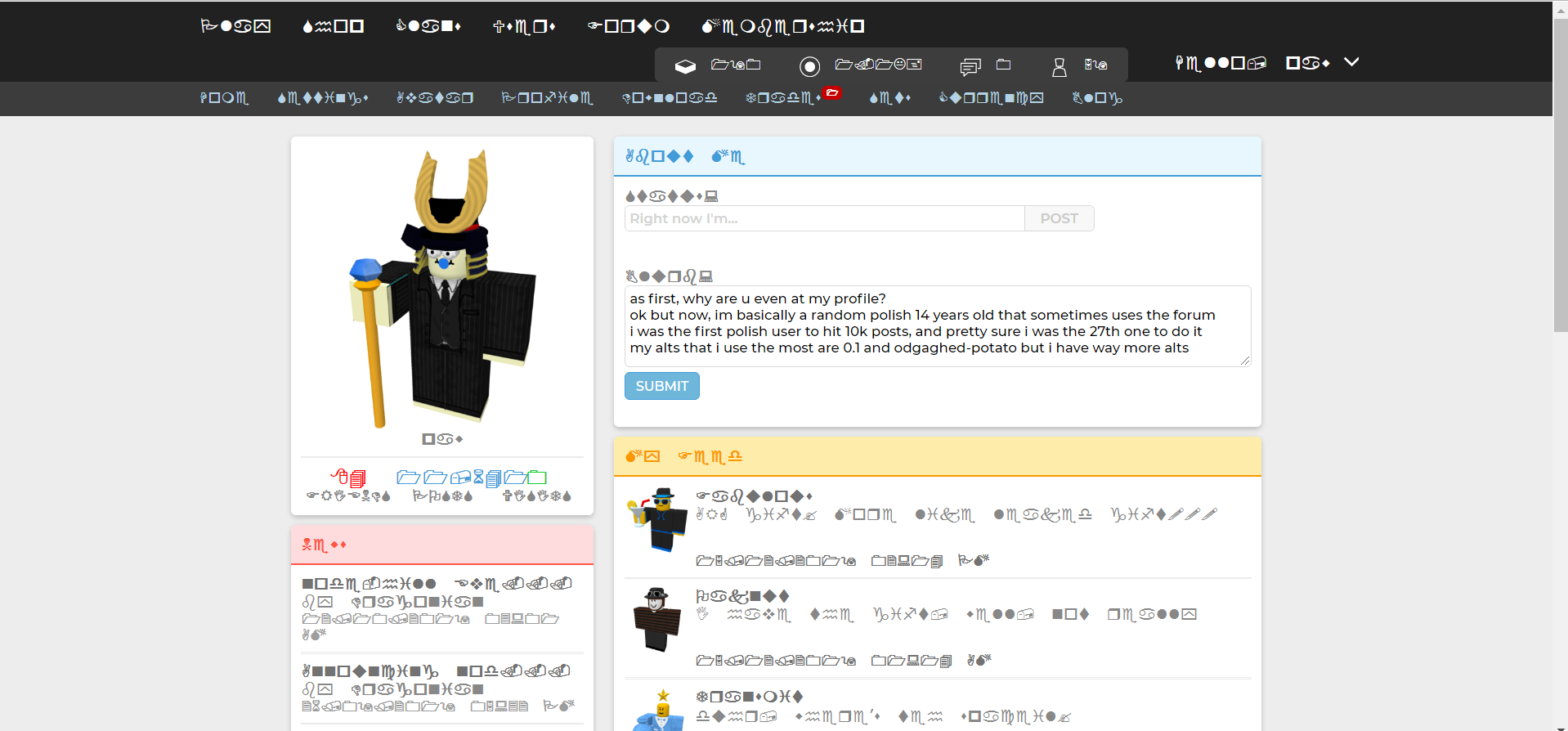Select Currency in the secondary navigation
The width and height of the screenshot is (1568, 731).
pos(992,98)
